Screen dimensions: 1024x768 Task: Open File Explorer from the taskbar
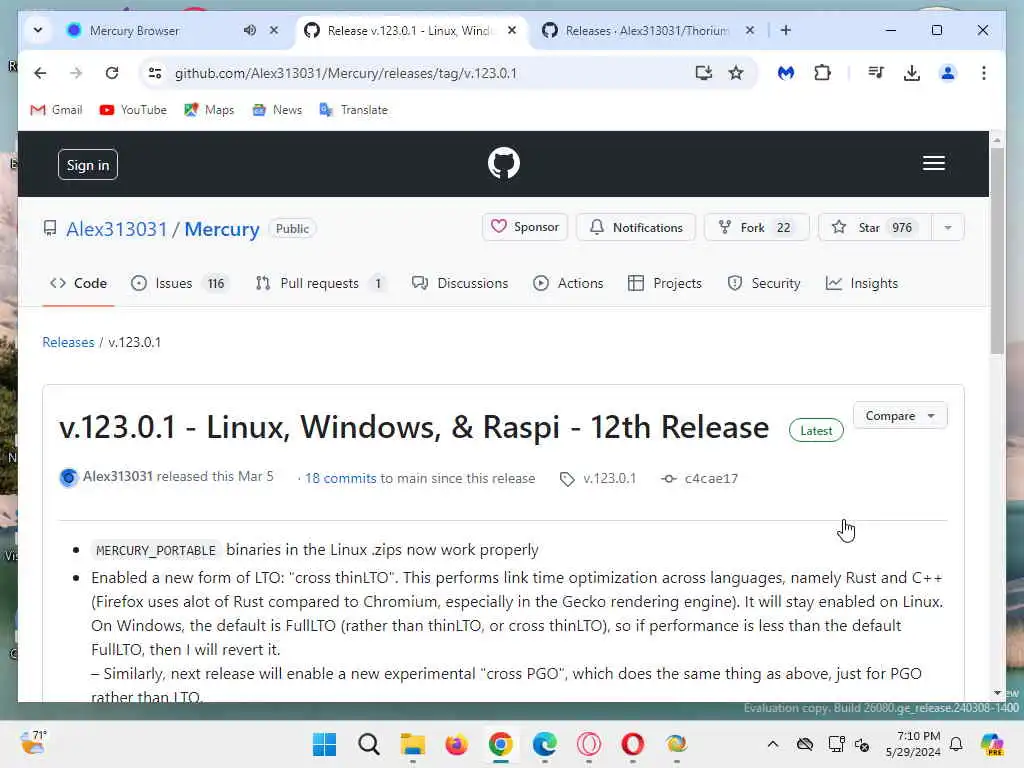pos(413,744)
